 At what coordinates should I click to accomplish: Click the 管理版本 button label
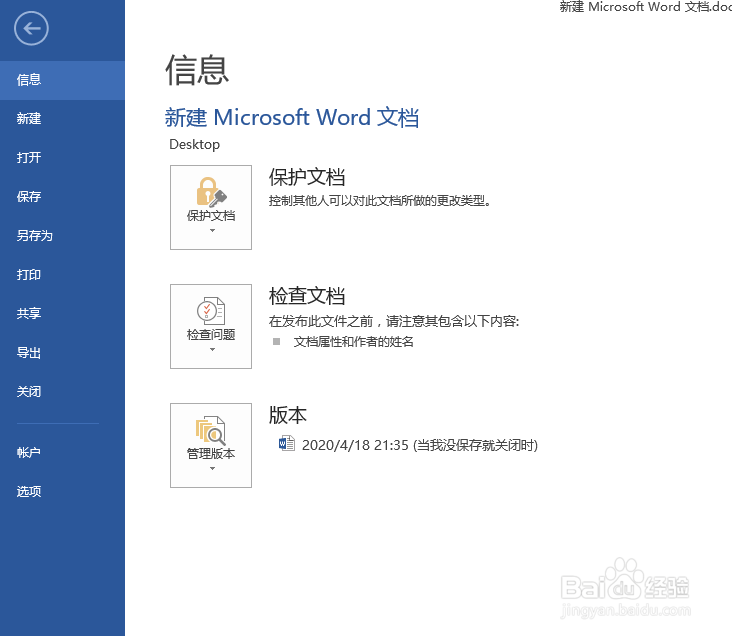211,454
